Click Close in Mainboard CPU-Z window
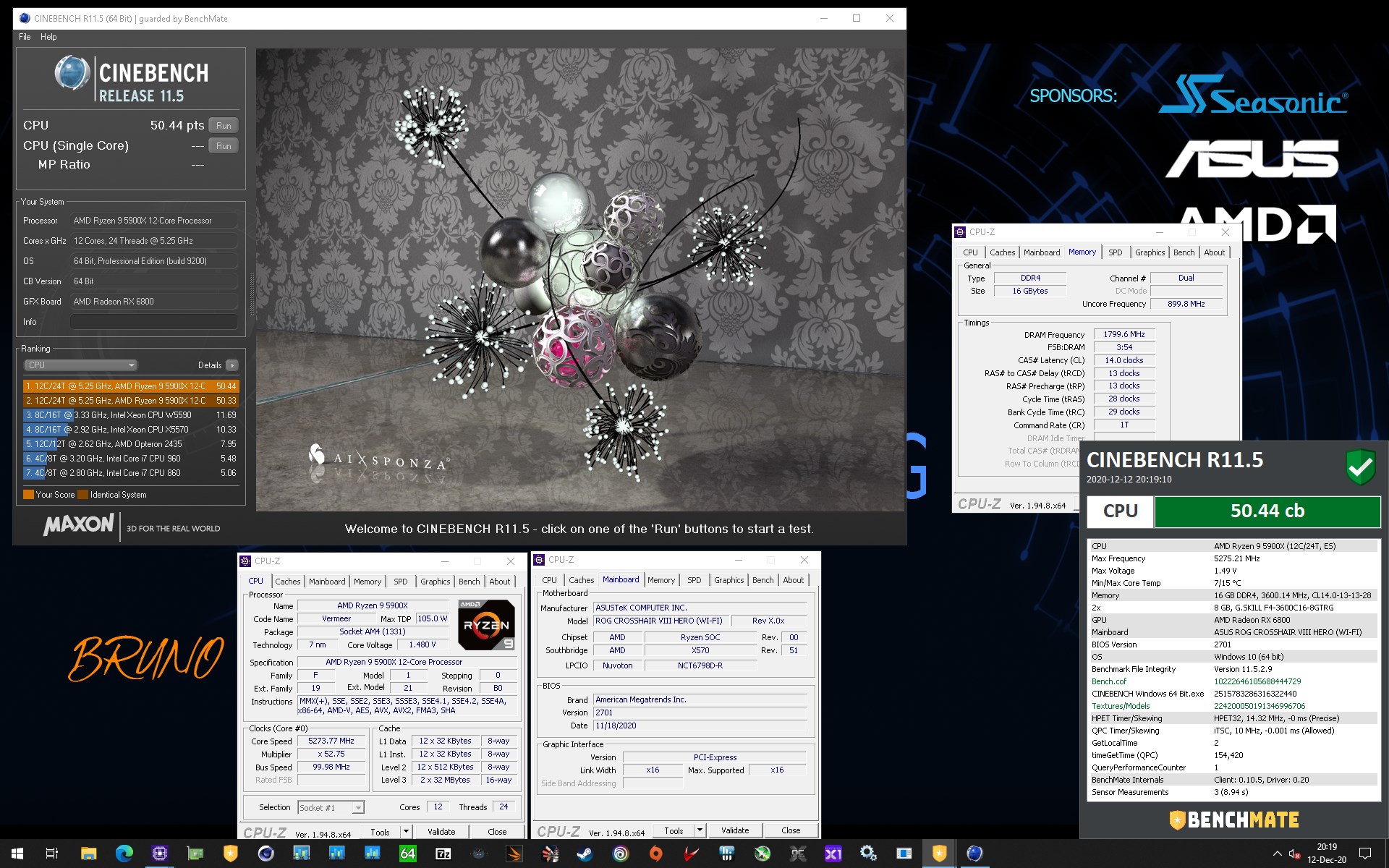 click(791, 830)
